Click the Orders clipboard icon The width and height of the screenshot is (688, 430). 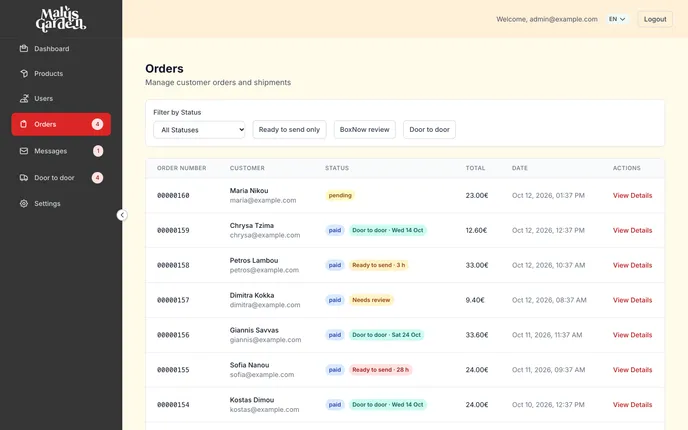(24, 124)
